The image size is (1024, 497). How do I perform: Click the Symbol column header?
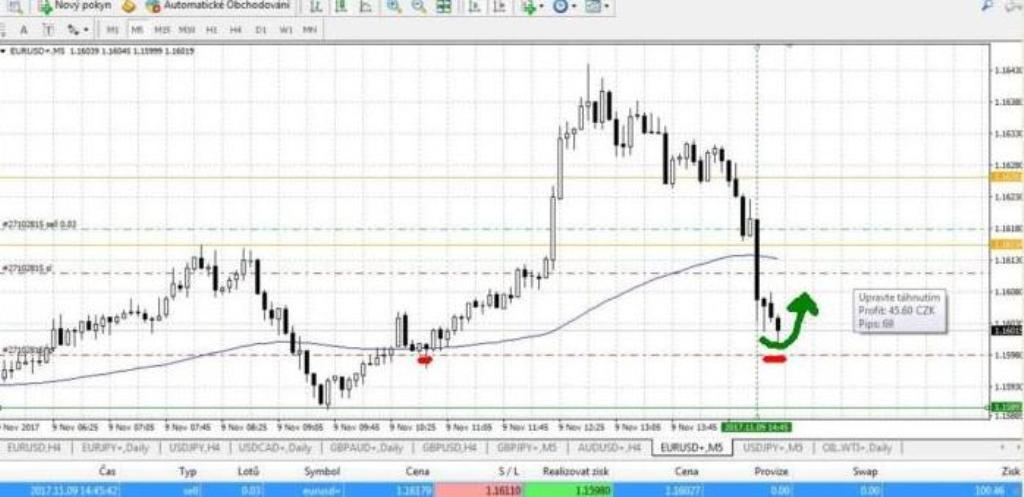(322, 470)
